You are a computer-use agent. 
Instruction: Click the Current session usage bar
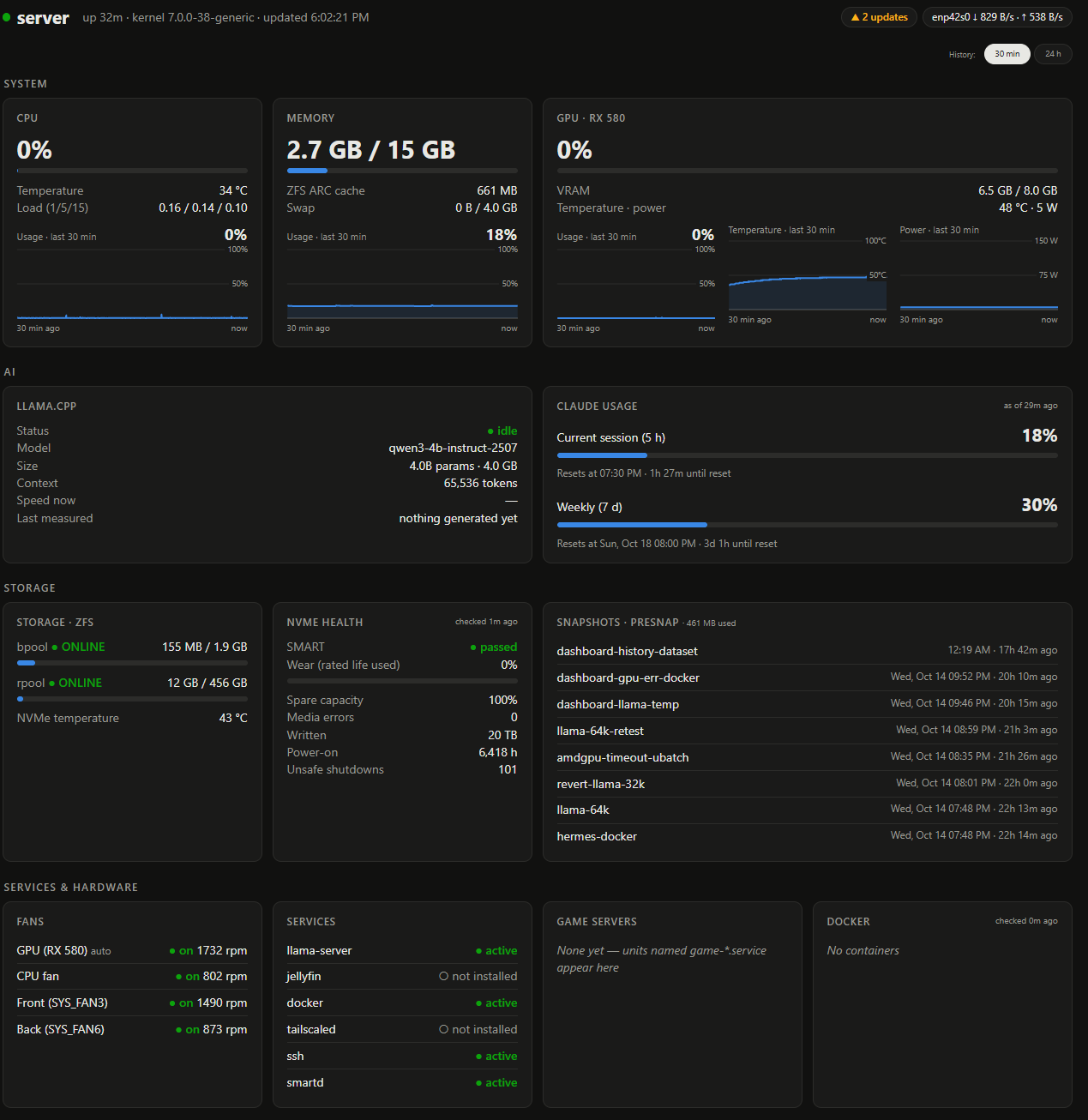click(x=807, y=455)
